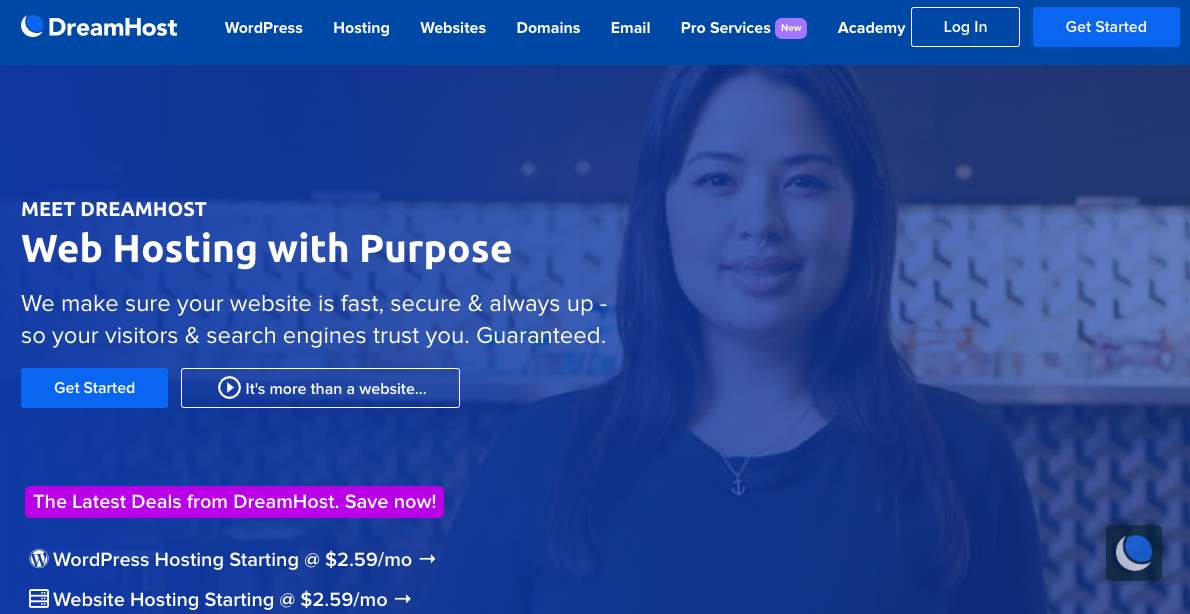This screenshot has width=1190, height=614.
Task: Click the server stack hosting icon
Action: coord(39,599)
